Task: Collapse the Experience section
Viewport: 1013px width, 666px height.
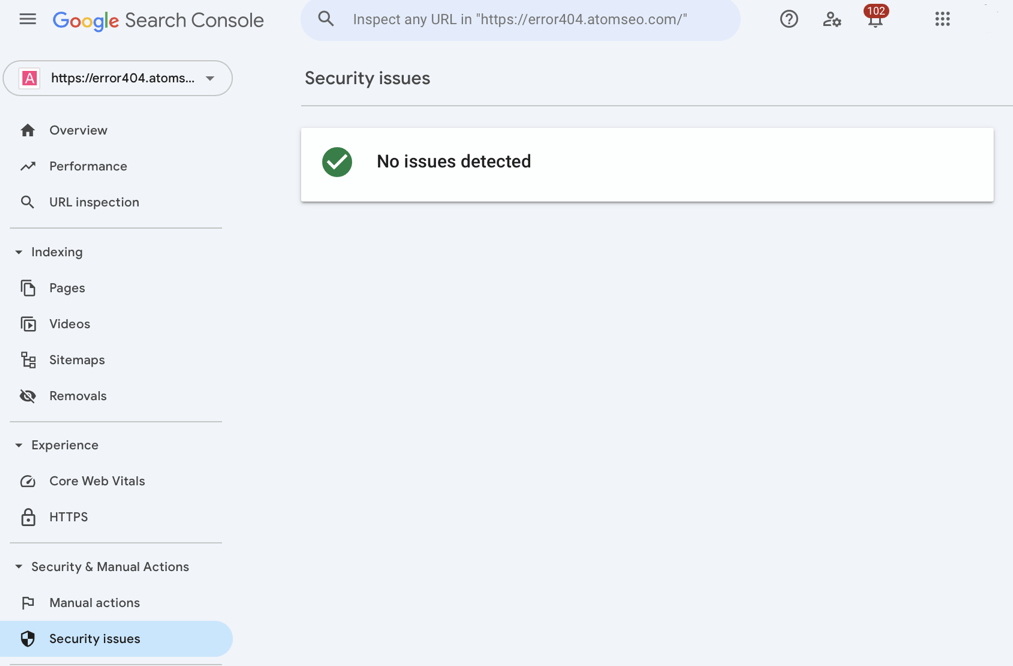Action: point(16,445)
